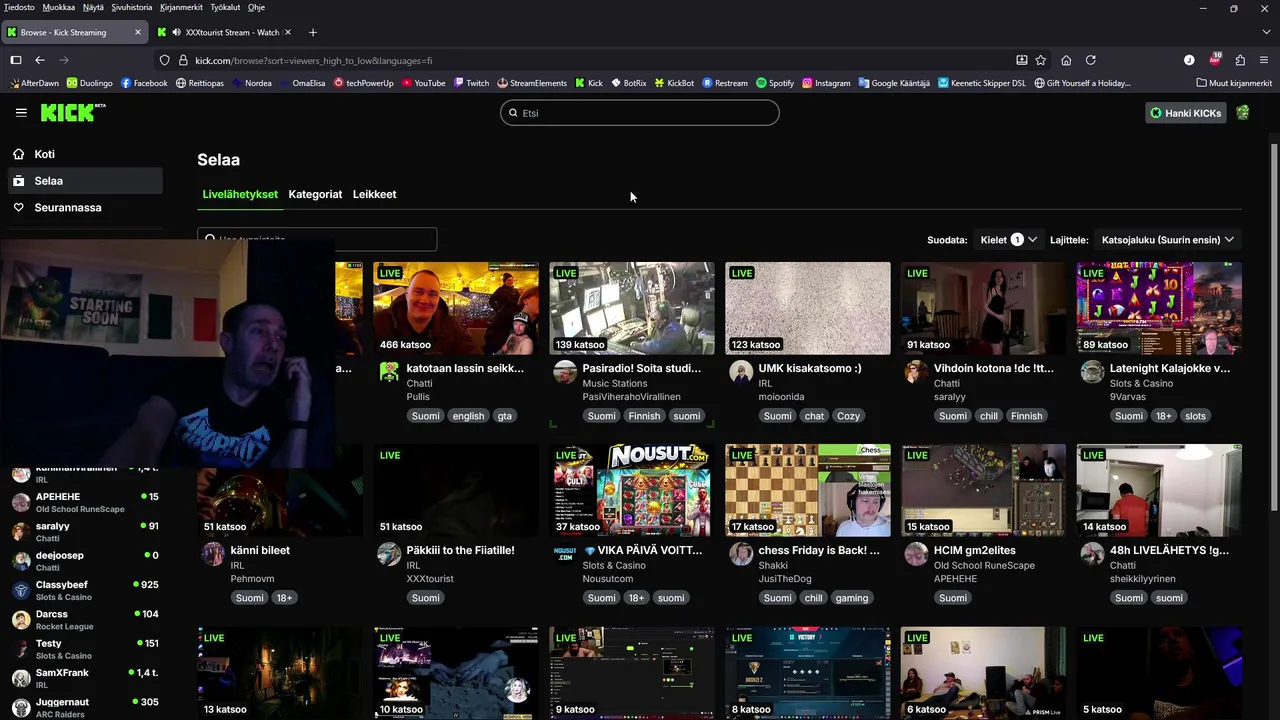This screenshot has height=720, width=1280.
Task: Open Muut kirjanmerkit folder
Action: pos(1234,83)
